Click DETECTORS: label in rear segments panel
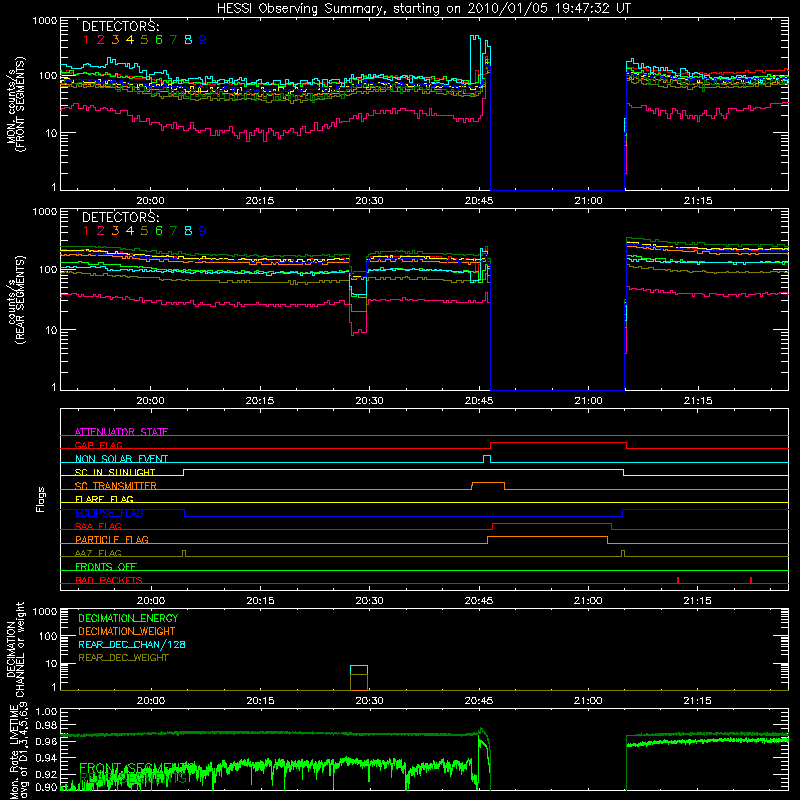 click(x=121, y=217)
